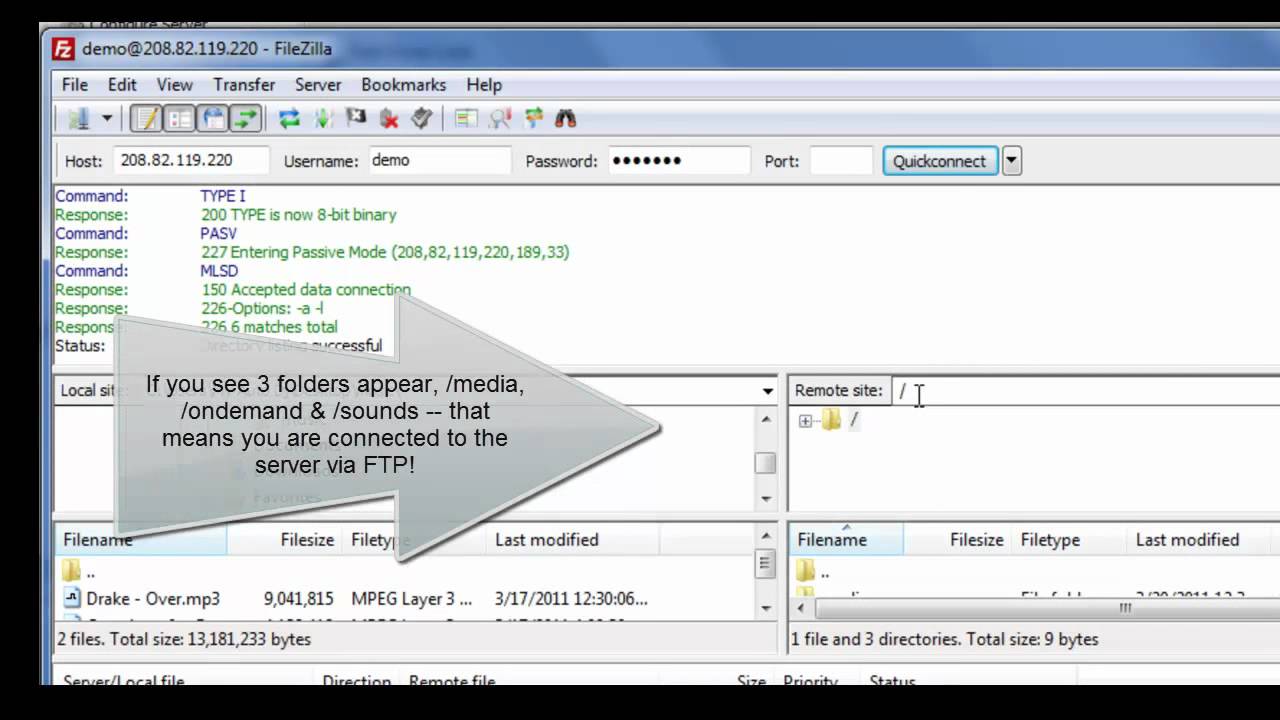
Task: Open the Site Manager icon
Action: pos(79,119)
